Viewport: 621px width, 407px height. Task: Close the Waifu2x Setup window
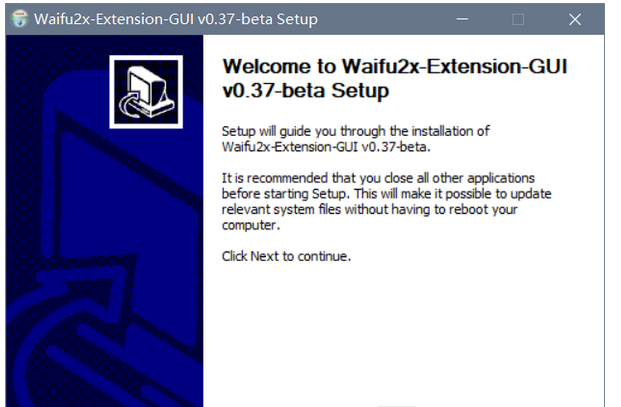pyautogui.click(x=574, y=19)
